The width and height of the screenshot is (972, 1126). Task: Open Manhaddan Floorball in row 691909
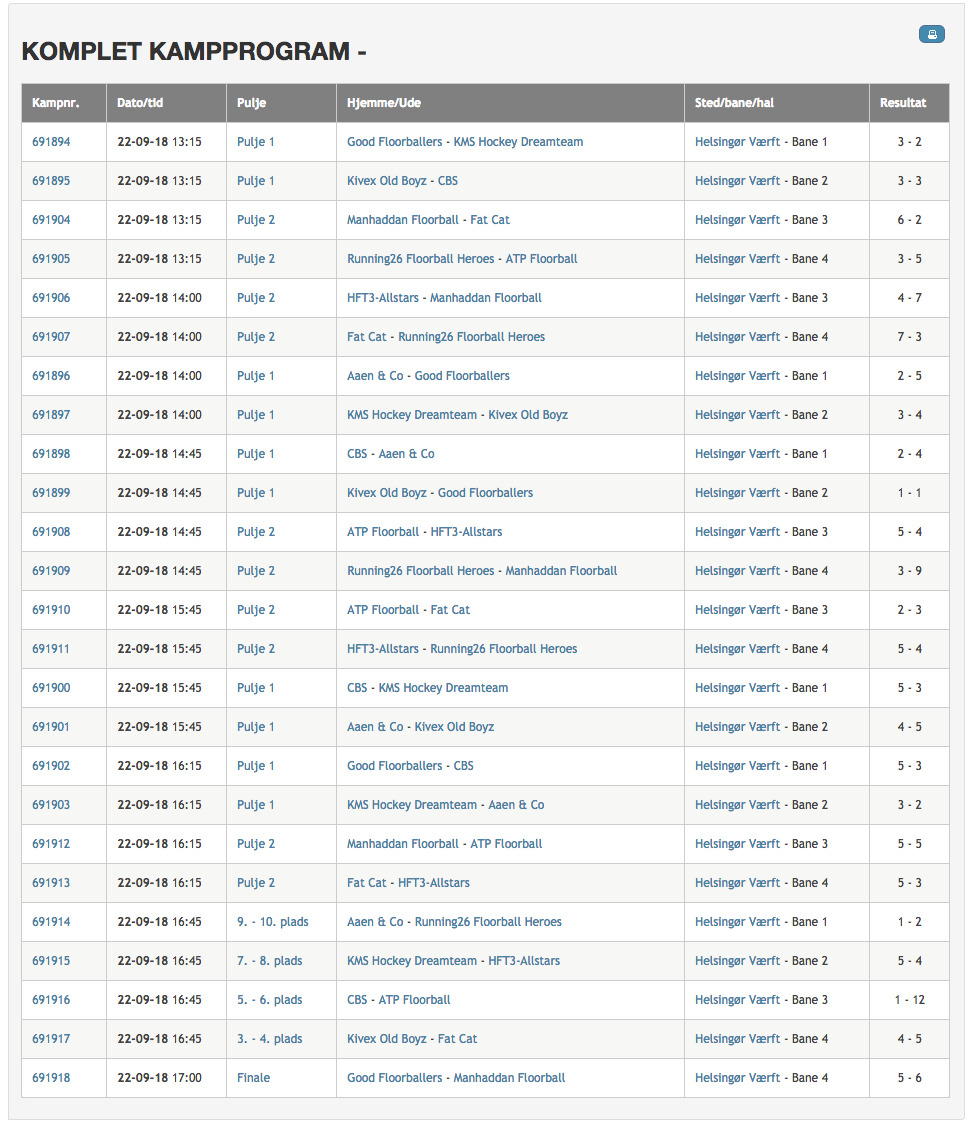561,571
